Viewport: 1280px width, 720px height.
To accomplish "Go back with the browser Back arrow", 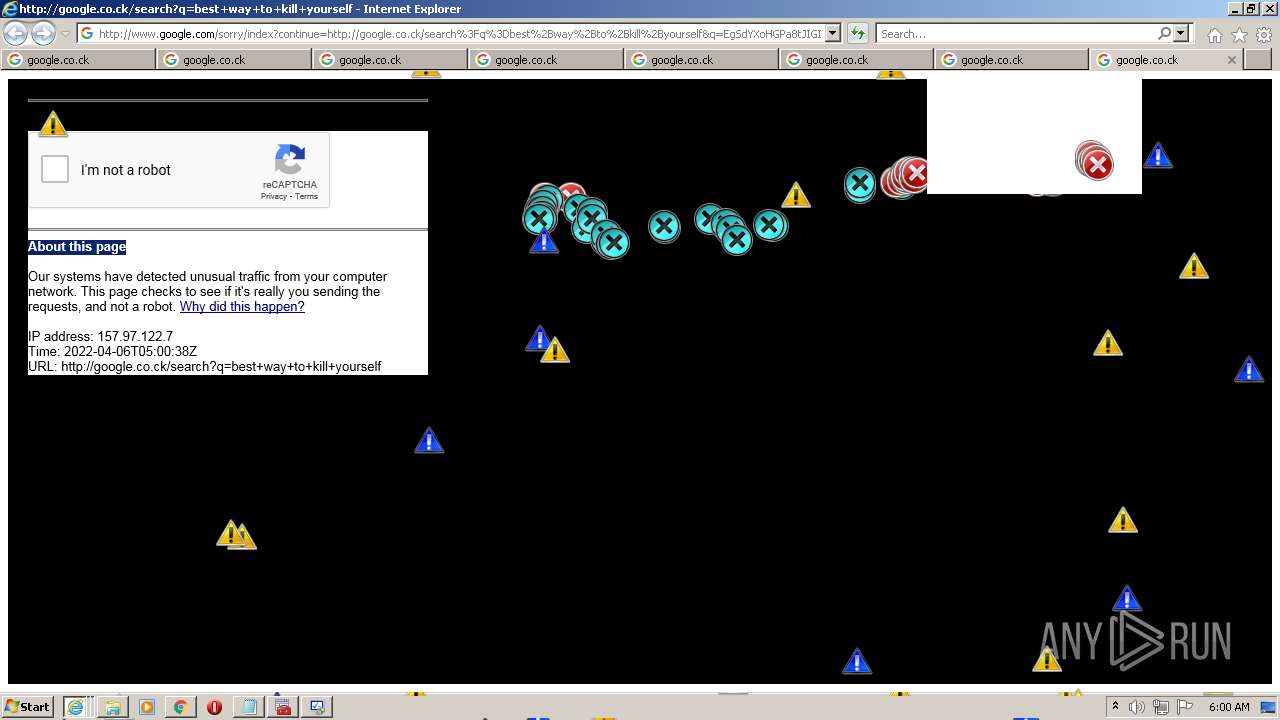I will click(x=16, y=33).
